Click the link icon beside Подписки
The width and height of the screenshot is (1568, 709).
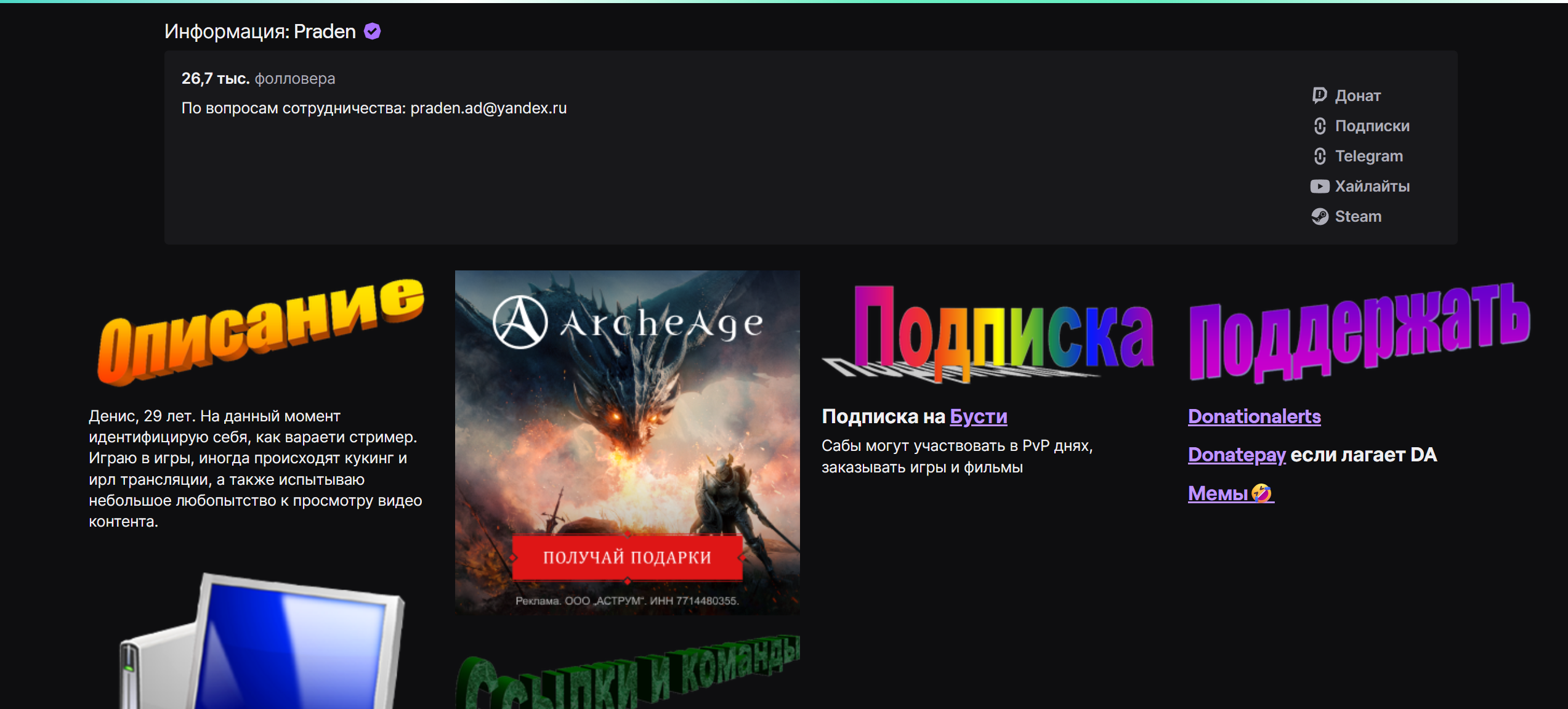[1319, 126]
